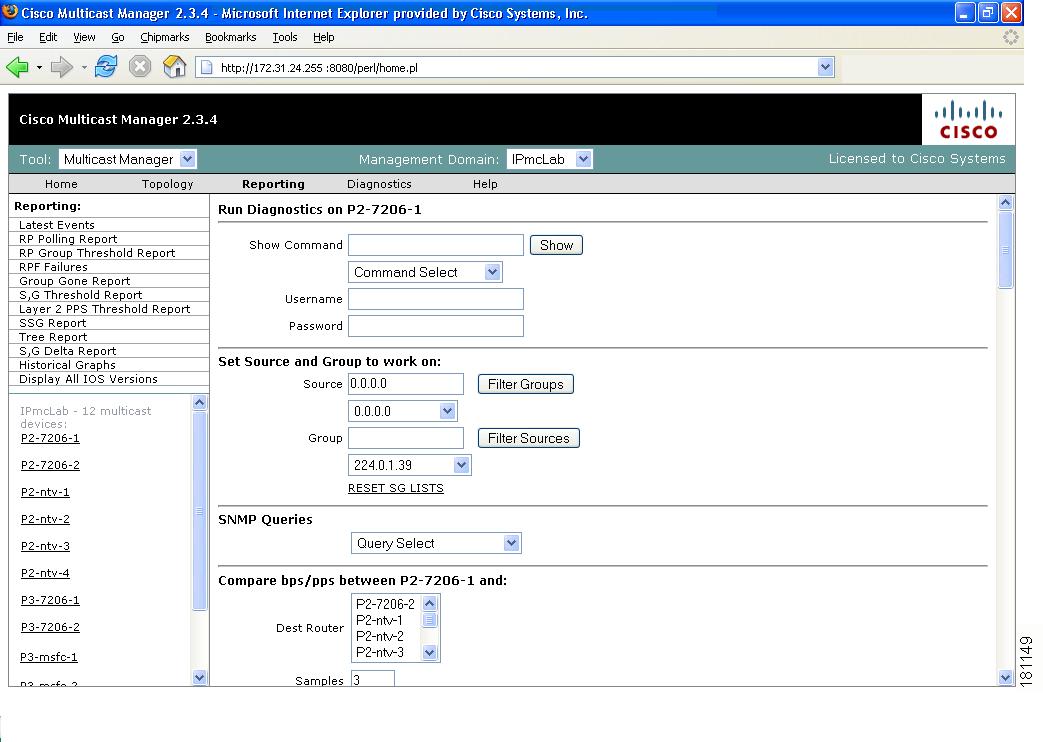1043x742 pixels.
Task: Expand the Query Select dropdown
Action: [436, 543]
